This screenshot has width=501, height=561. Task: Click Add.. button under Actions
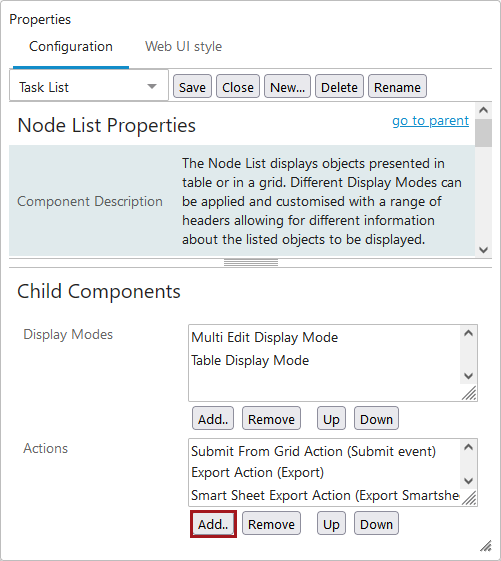click(x=213, y=524)
